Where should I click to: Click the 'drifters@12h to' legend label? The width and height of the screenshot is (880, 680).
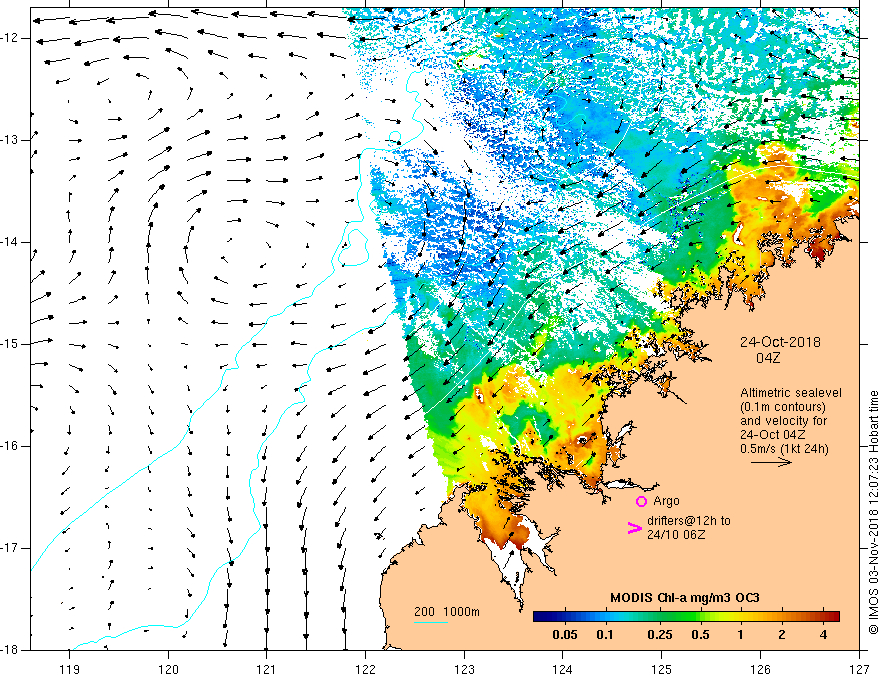tap(689, 521)
